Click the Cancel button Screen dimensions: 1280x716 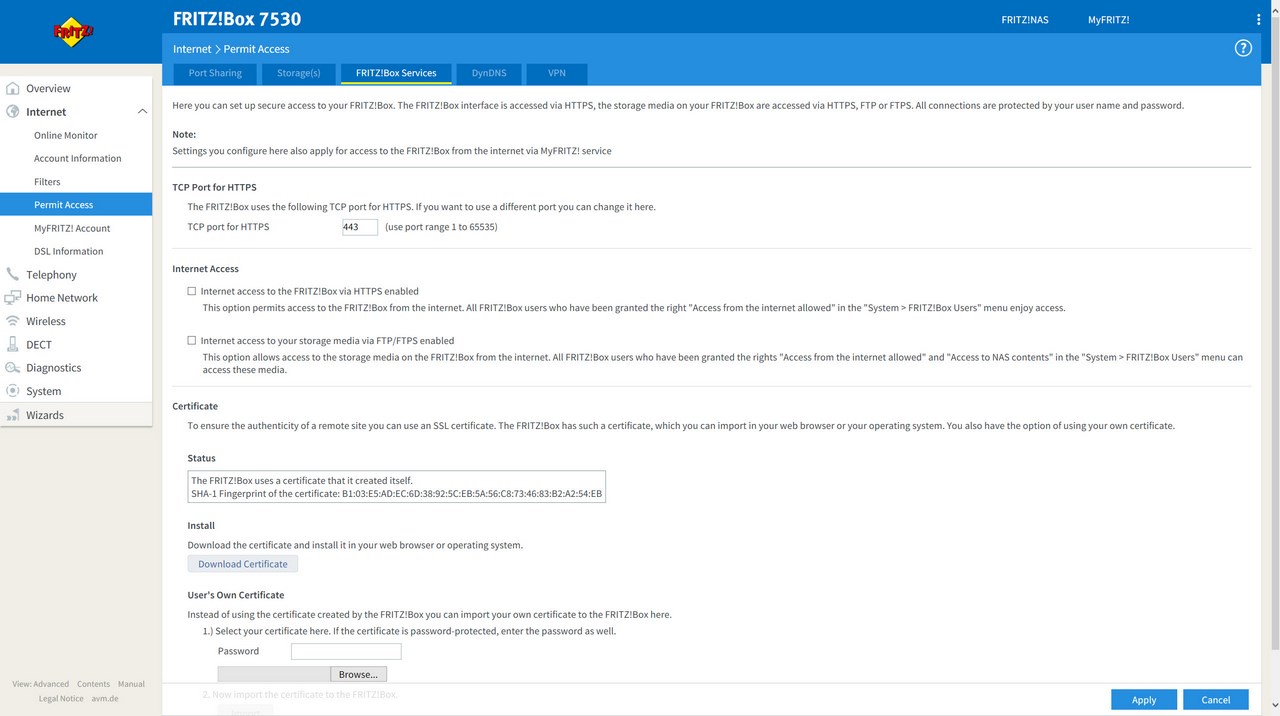[1216, 700]
